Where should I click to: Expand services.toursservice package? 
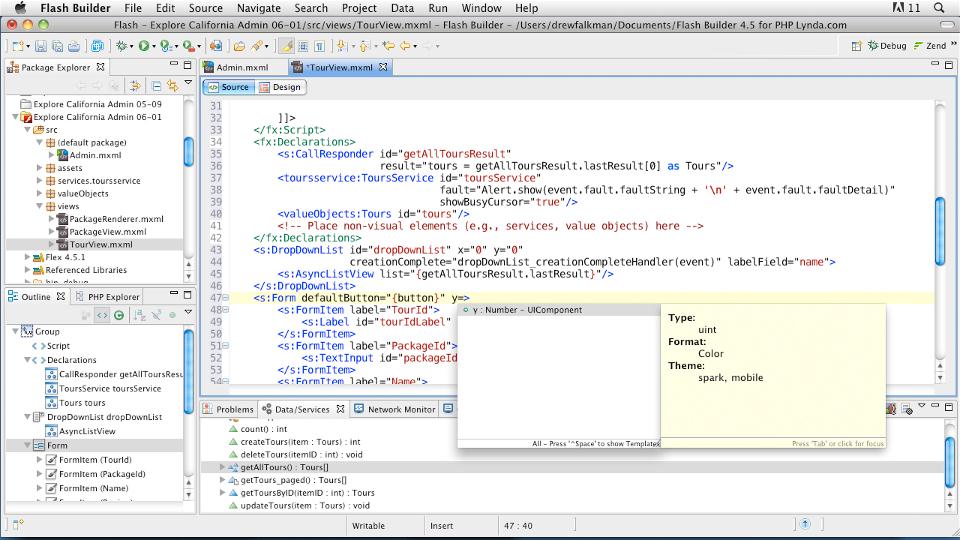pyautogui.click(x=40, y=180)
